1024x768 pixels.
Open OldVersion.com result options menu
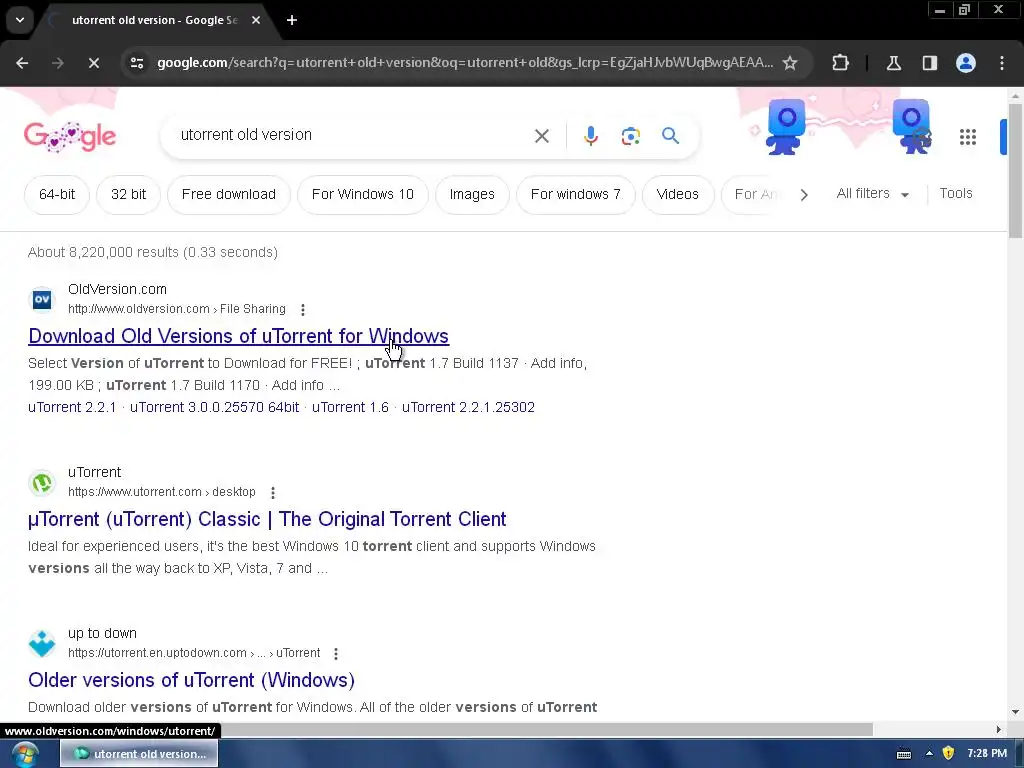[x=302, y=310]
